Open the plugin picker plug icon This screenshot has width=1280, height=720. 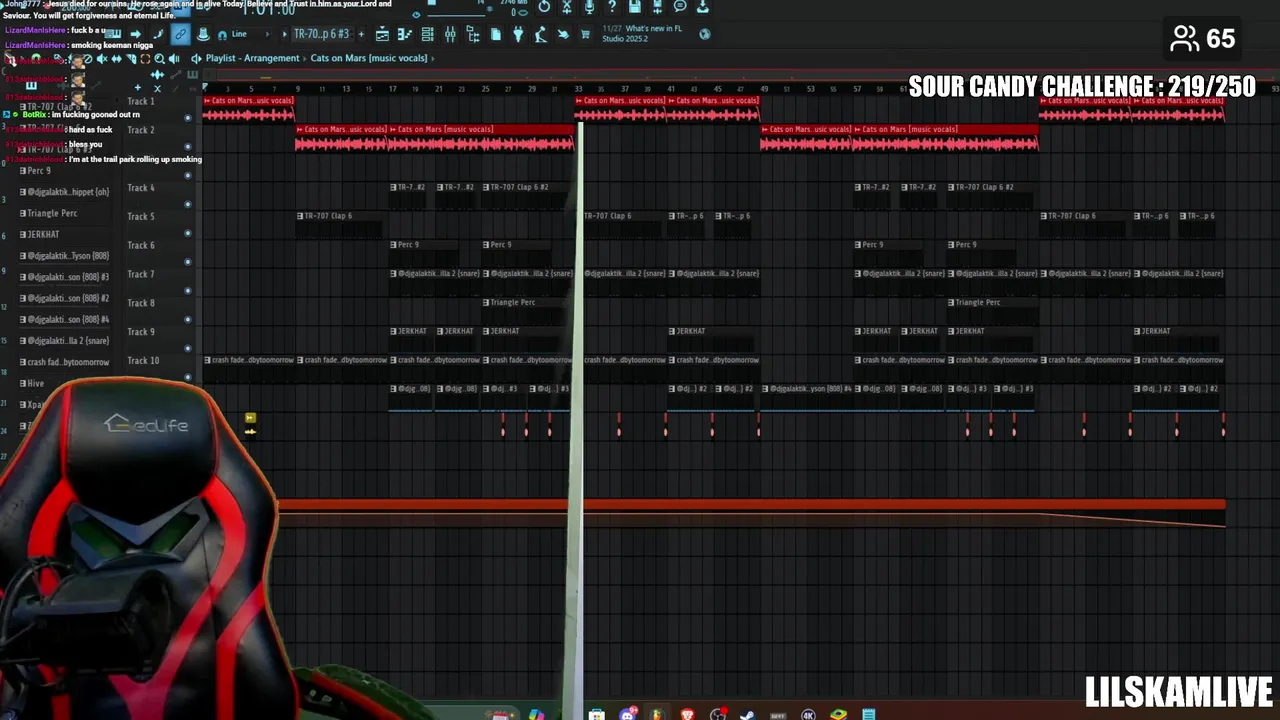coord(518,34)
